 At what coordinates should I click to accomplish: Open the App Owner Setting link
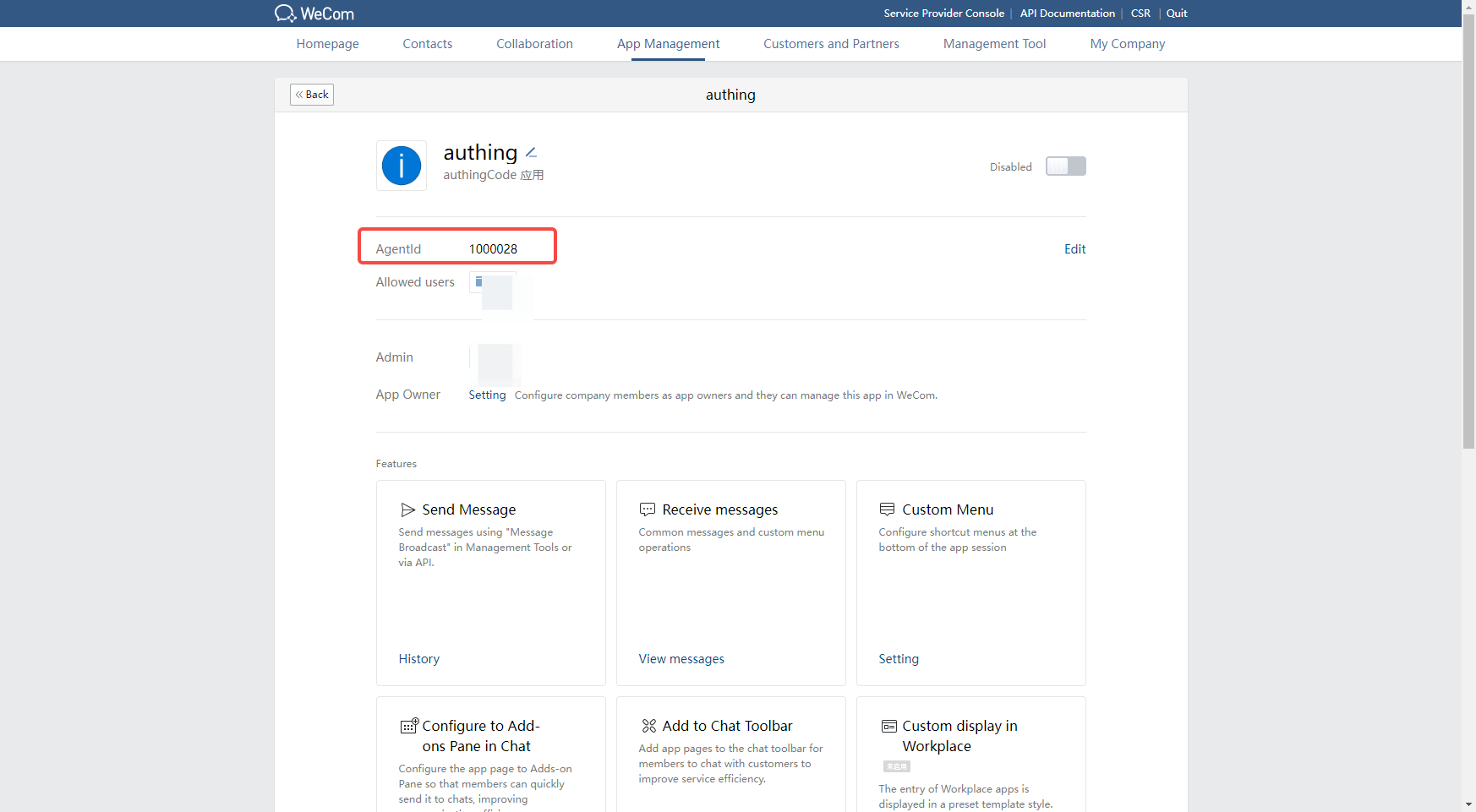(487, 395)
